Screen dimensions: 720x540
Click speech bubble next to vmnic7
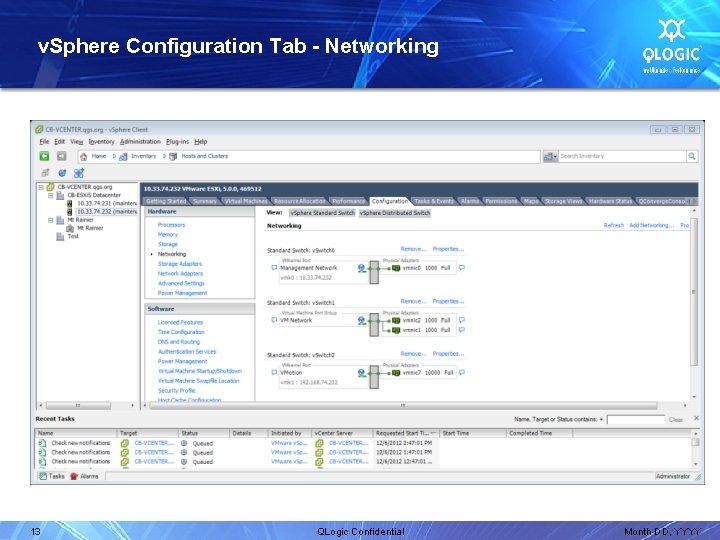(462, 372)
